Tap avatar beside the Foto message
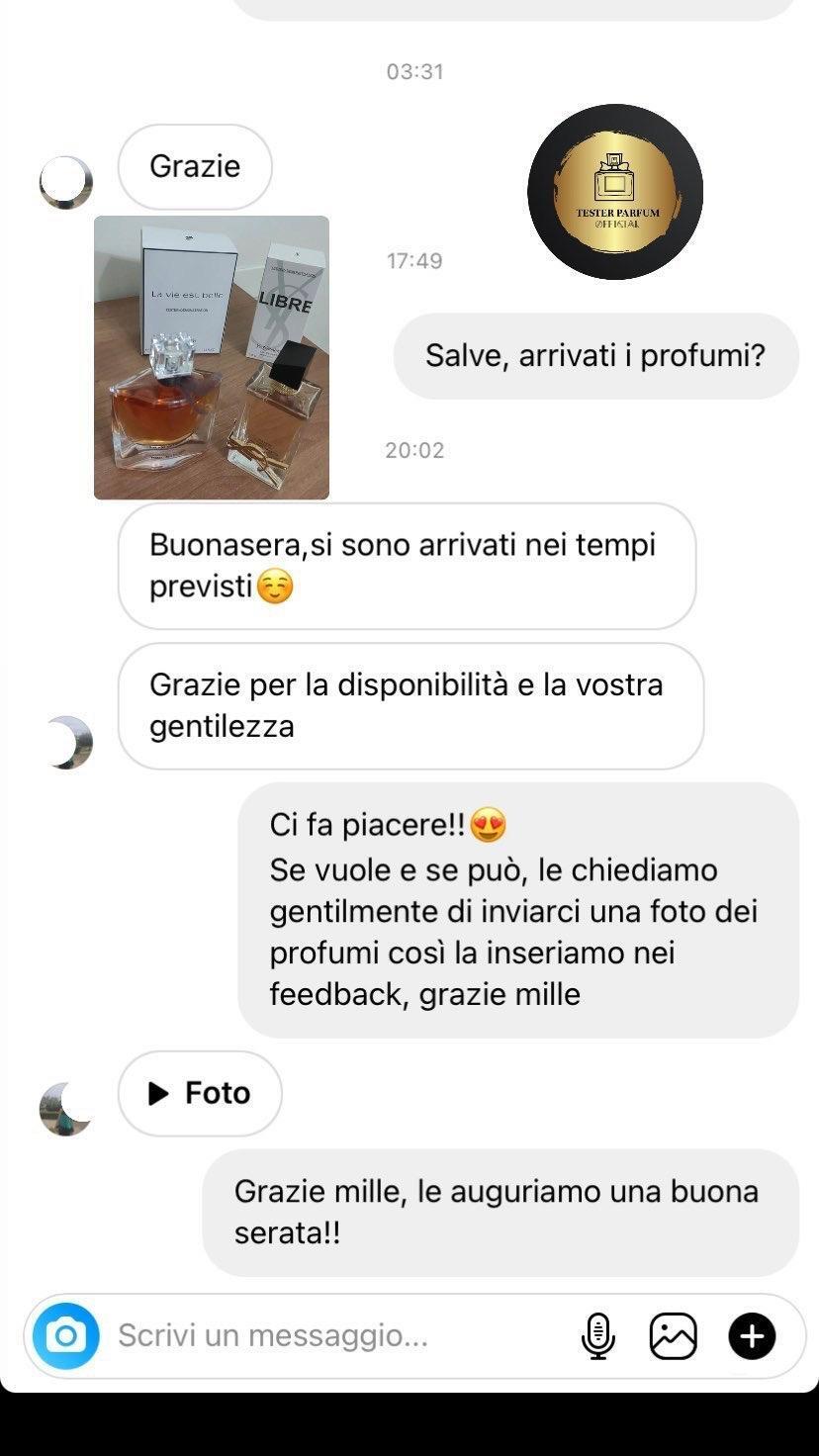The height and width of the screenshot is (1456, 819). coord(66,1109)
